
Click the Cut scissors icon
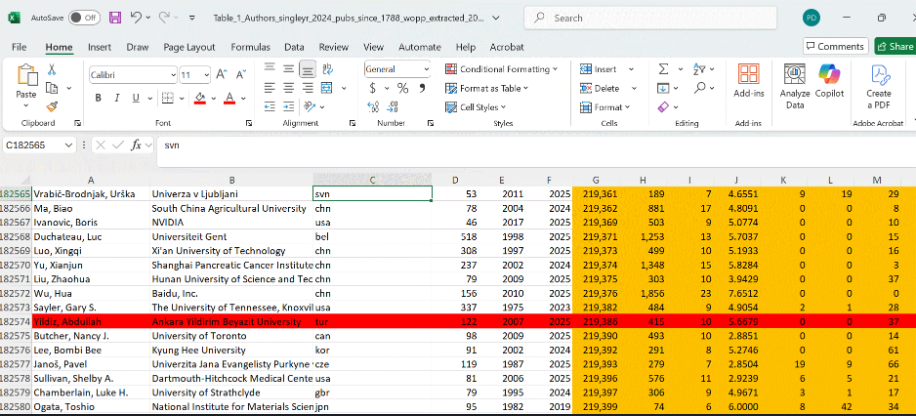[x=52, y=69]
